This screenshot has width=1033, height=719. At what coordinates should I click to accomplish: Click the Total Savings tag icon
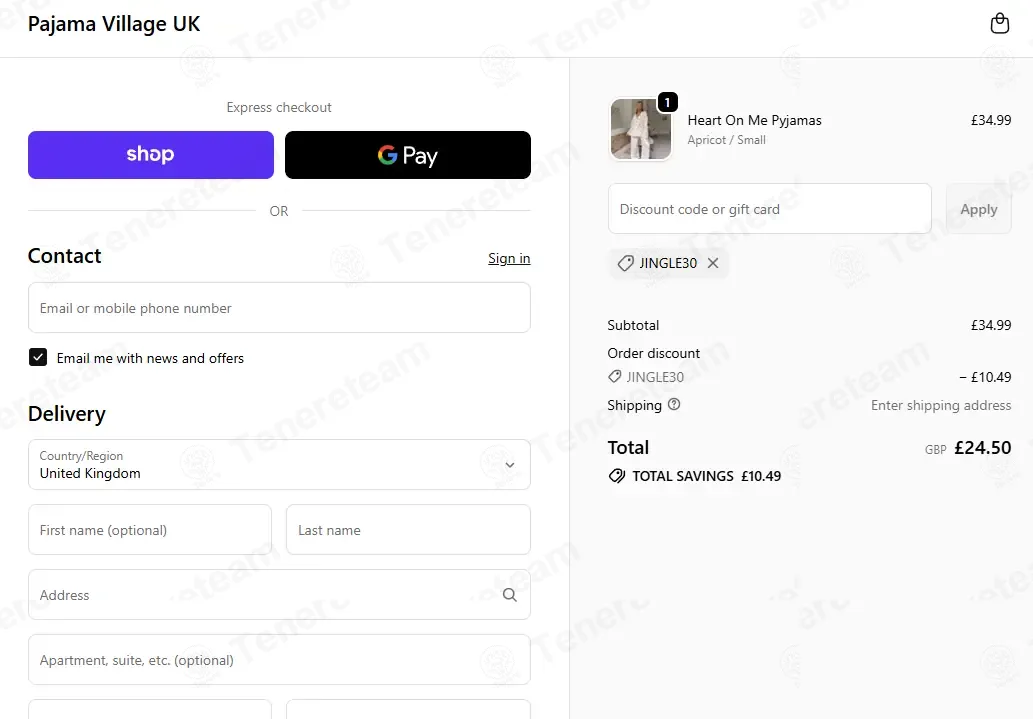point(617,476)
